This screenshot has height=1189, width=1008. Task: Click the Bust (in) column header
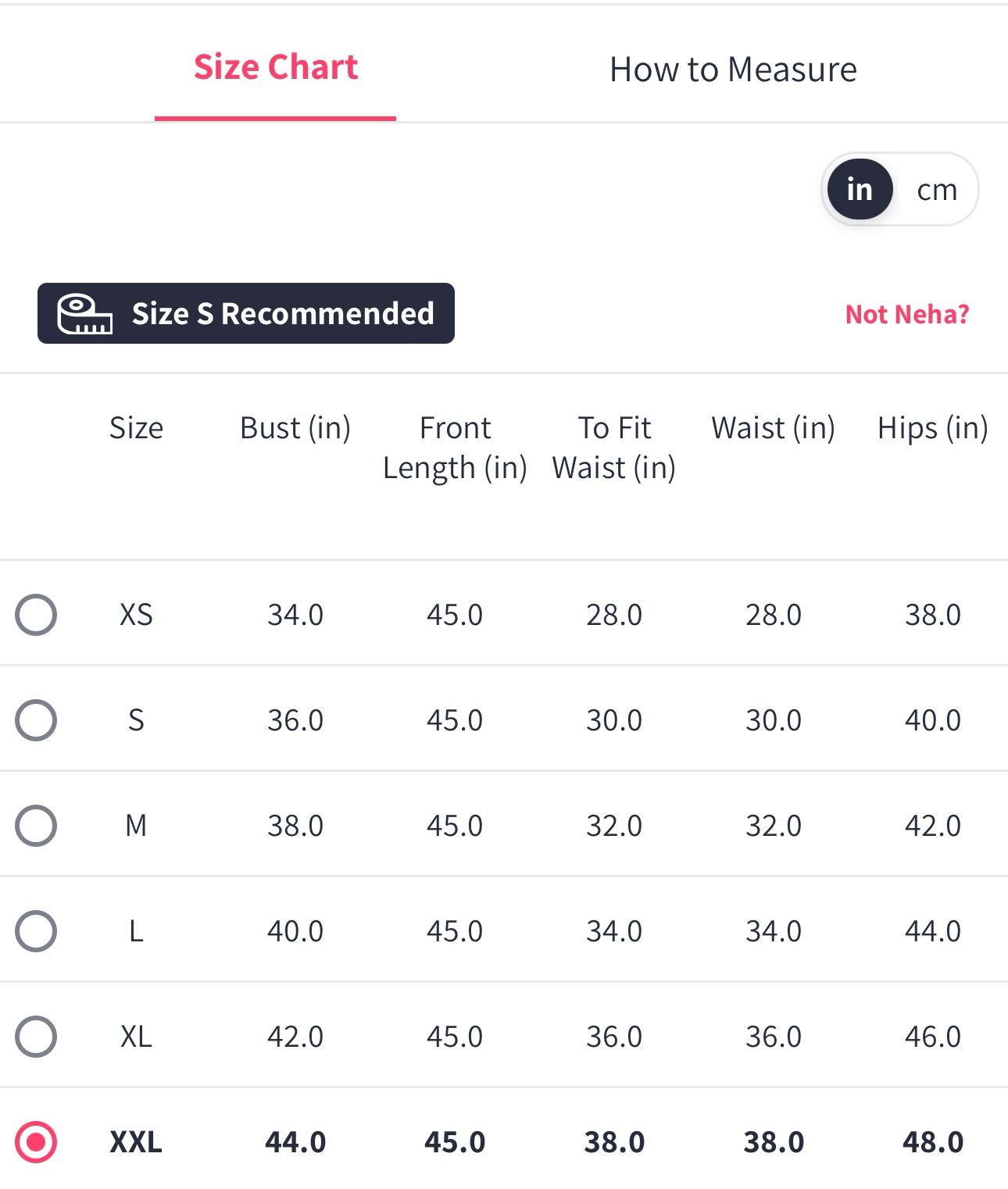(x=295, y=428)
